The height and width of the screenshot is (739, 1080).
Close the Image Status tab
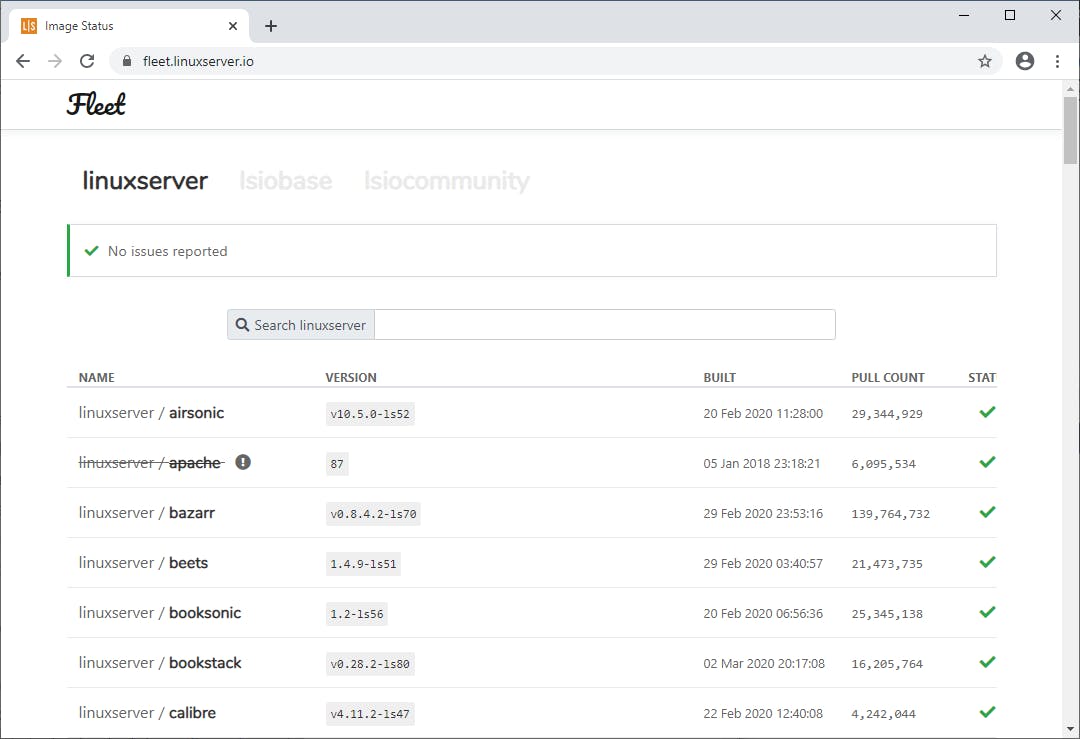click(x=233, y=26)
